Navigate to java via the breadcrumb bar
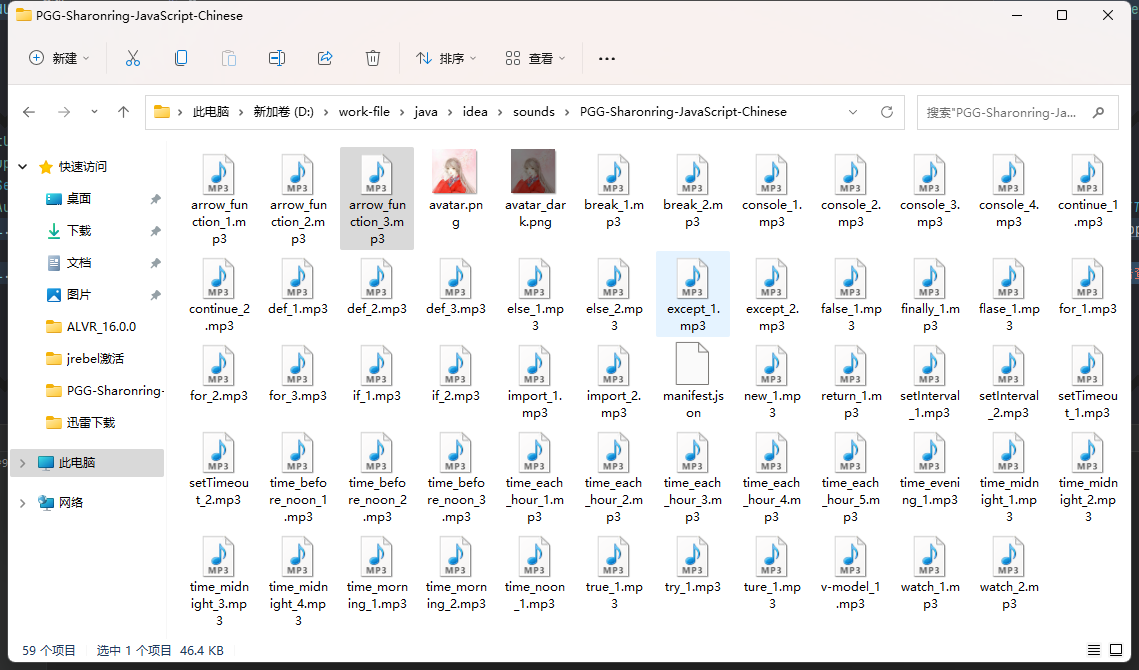This screenshot has height=670, width=1139. pos(425,112)
